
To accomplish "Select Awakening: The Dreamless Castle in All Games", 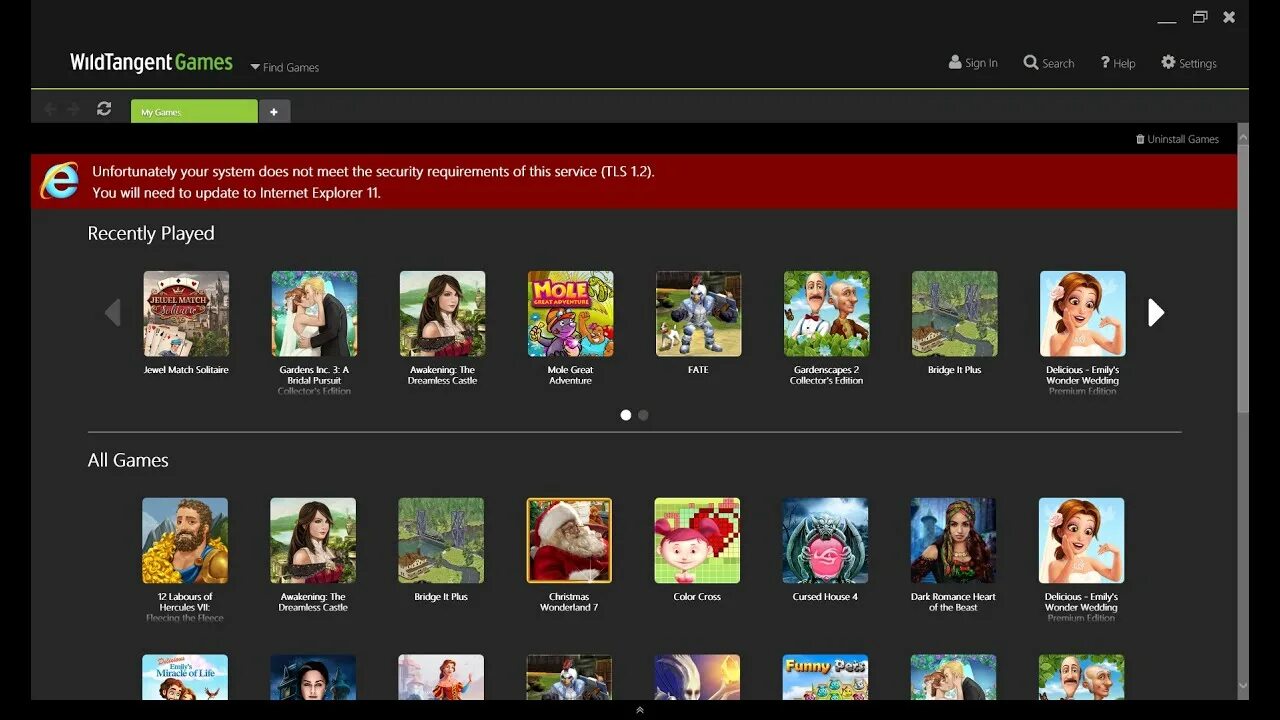I will coord(313,541).
